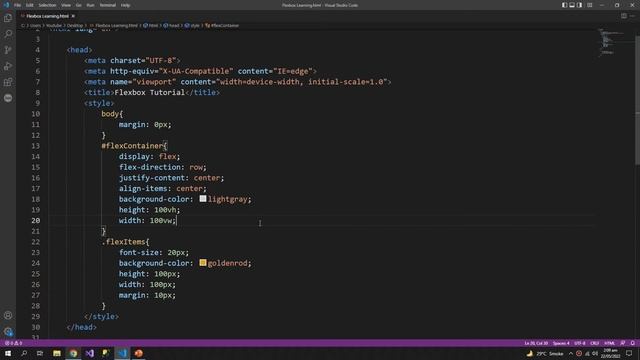Screen dimensions: 640x360
Task: Open the Customize Layout icon
Action: tap(589, 5)
